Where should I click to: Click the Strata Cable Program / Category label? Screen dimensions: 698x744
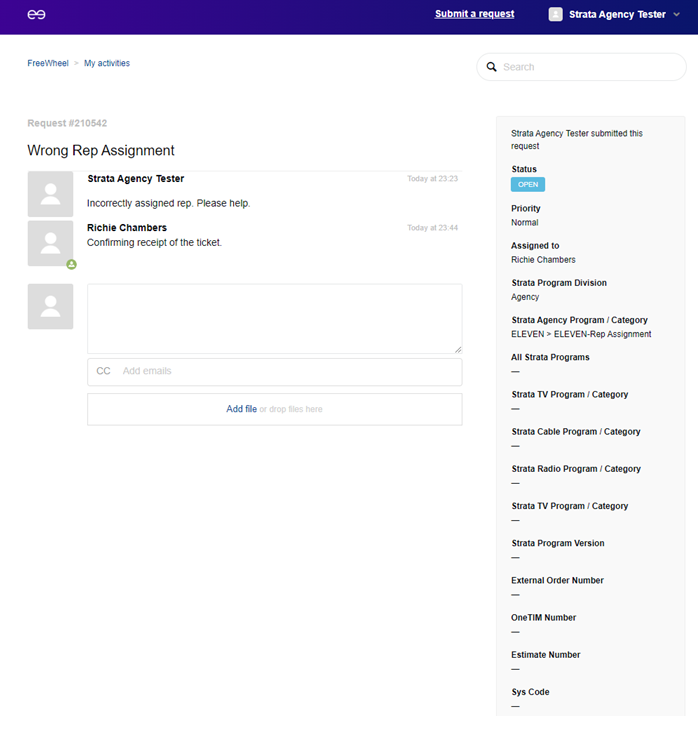(x=576, y=432)
